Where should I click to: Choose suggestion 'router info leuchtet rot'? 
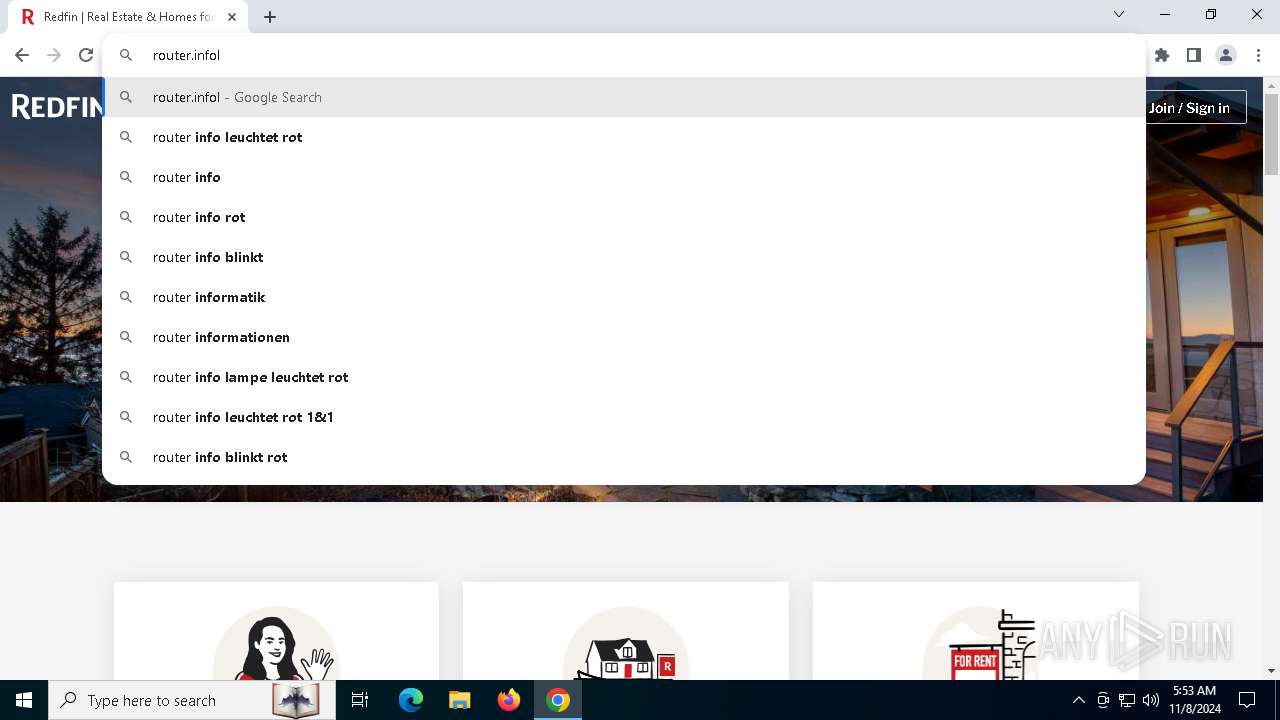click(x=624, y=137)
